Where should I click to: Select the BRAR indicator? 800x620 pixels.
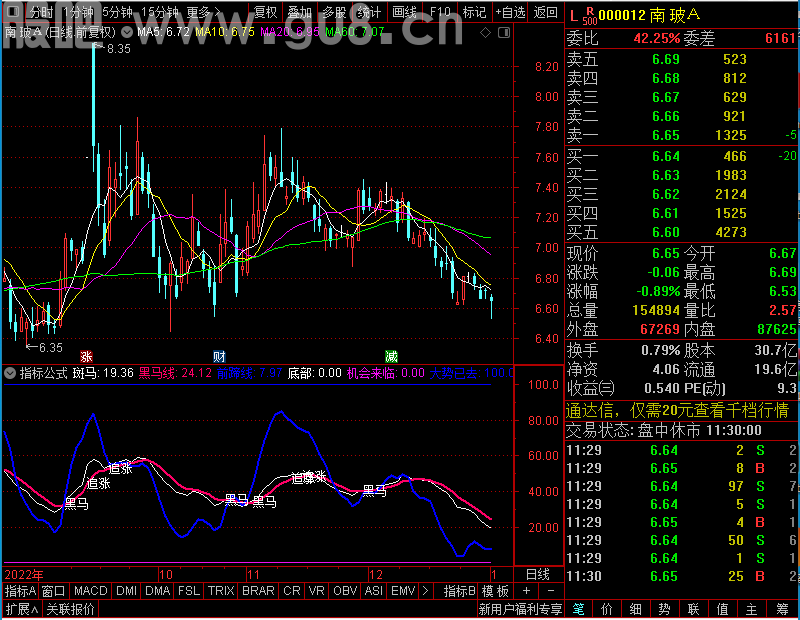[x=258, y=591]
